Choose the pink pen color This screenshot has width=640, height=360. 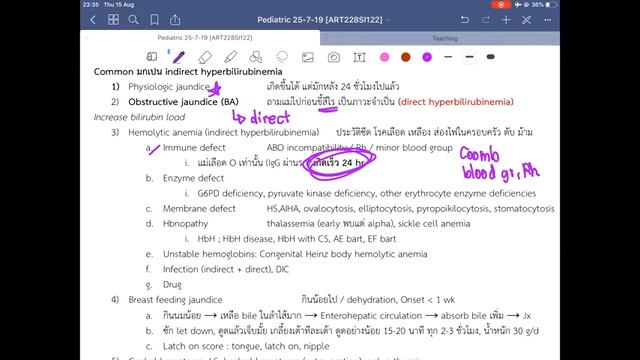(x=384, y=57)
